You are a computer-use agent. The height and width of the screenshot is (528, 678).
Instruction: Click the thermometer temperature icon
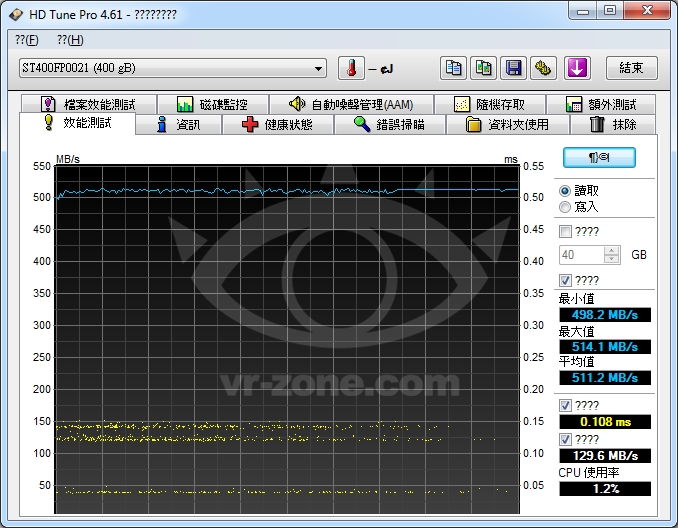350,68
